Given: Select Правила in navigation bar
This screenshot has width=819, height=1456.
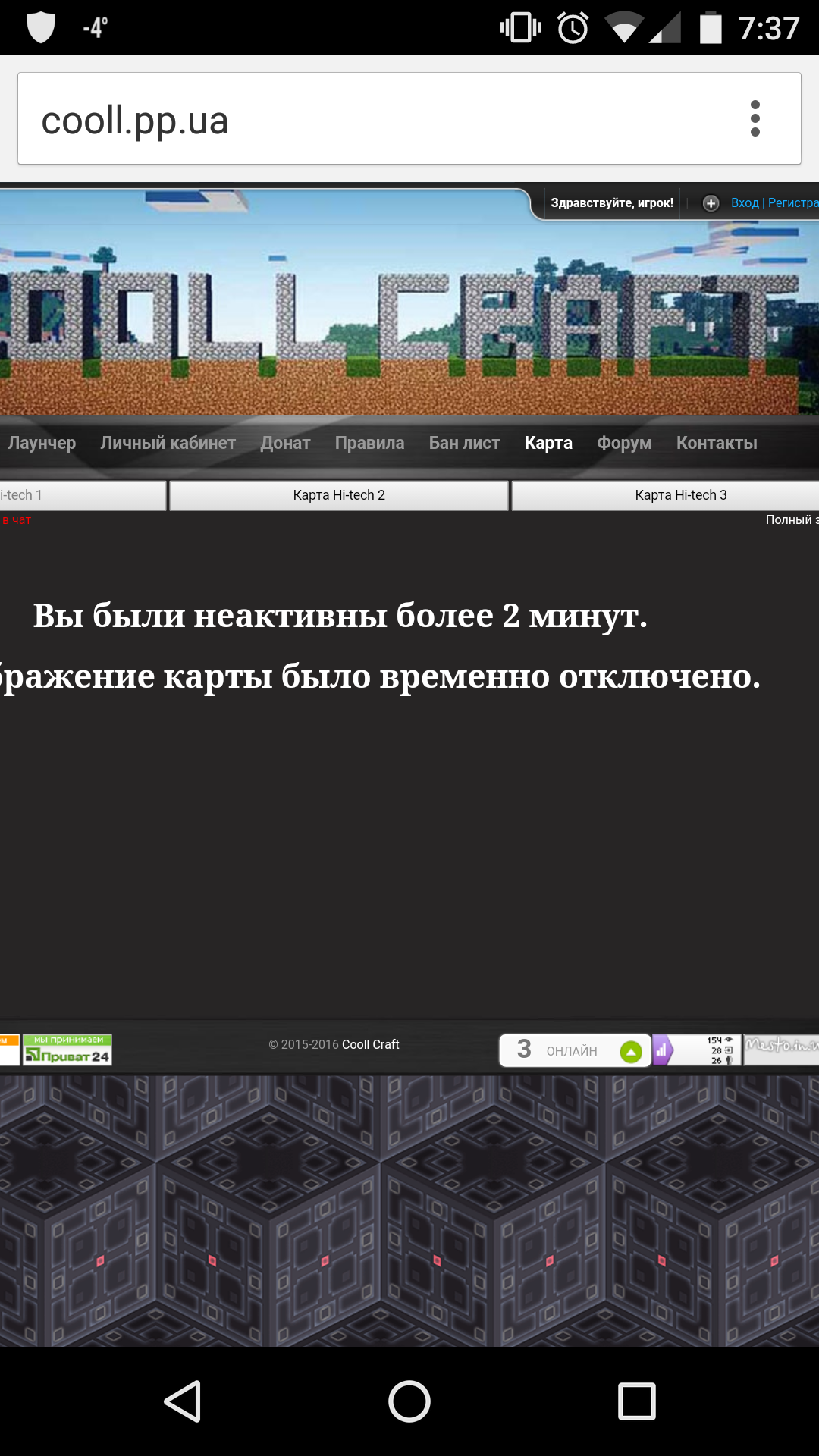Looking at the screenshot, I should [x=369, y=443].
